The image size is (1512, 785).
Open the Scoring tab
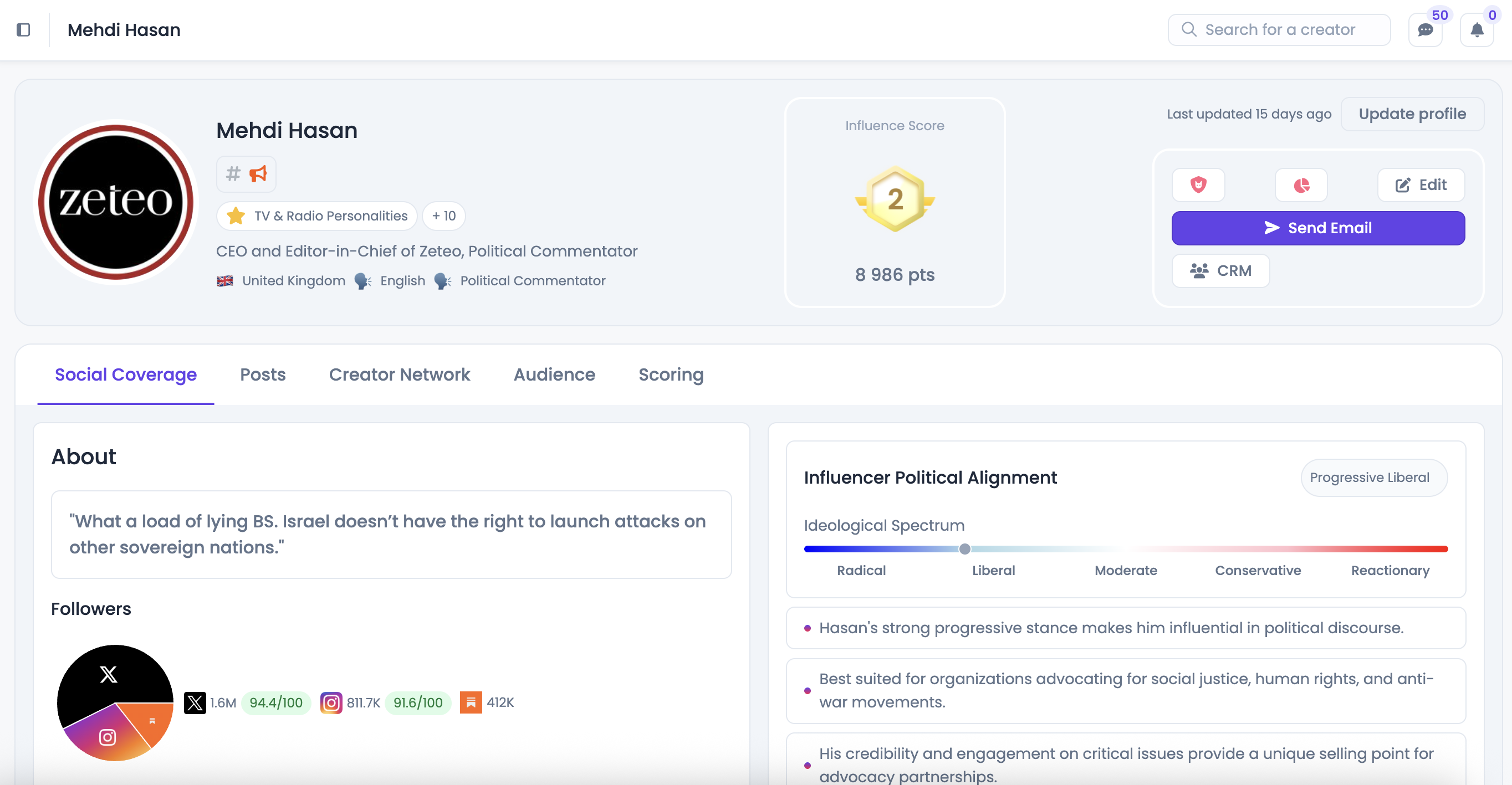(671, 374)
